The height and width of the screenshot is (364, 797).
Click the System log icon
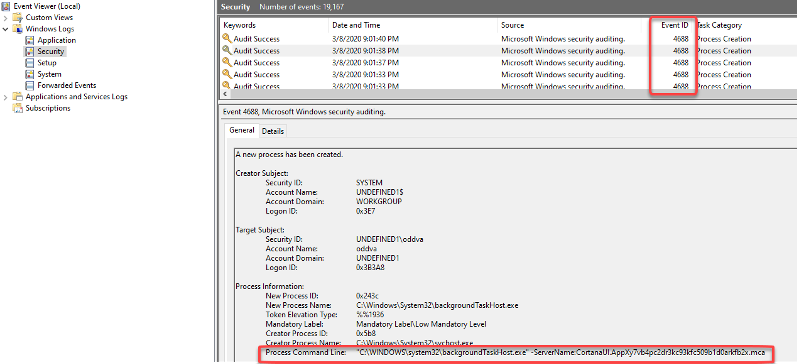[x=29, y=74]
